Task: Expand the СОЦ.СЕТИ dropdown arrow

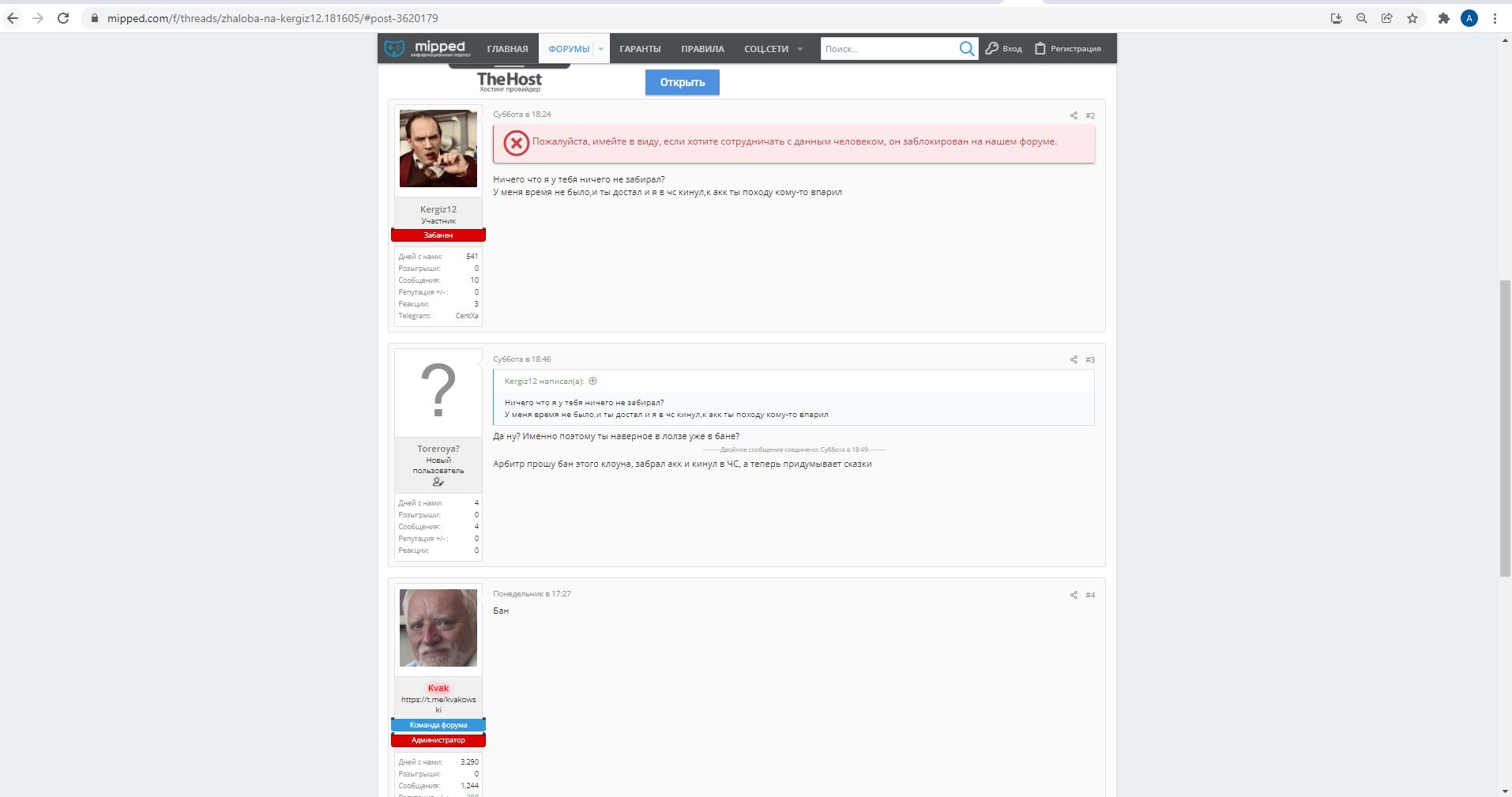Action: pyautogui.click(x=799, y=49)
